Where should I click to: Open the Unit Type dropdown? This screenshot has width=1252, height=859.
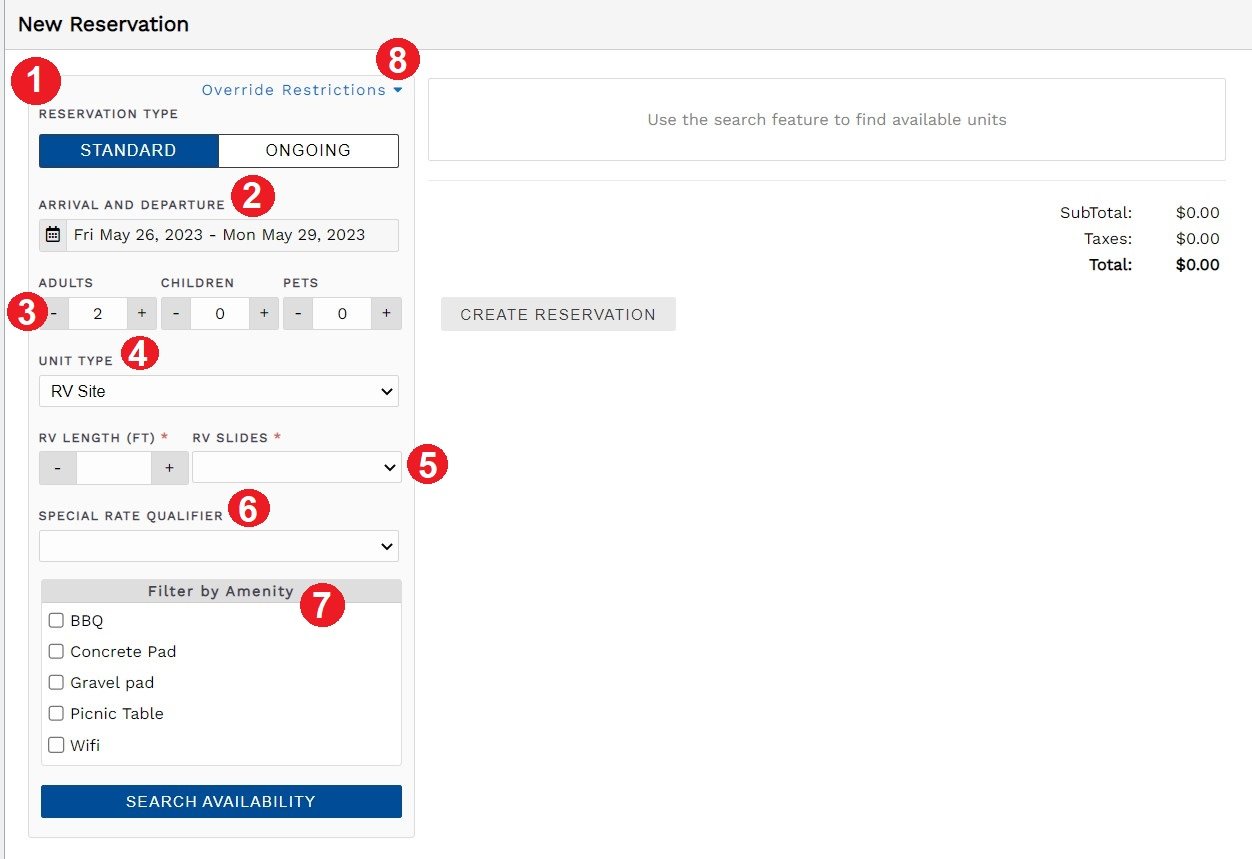[218, 391]
